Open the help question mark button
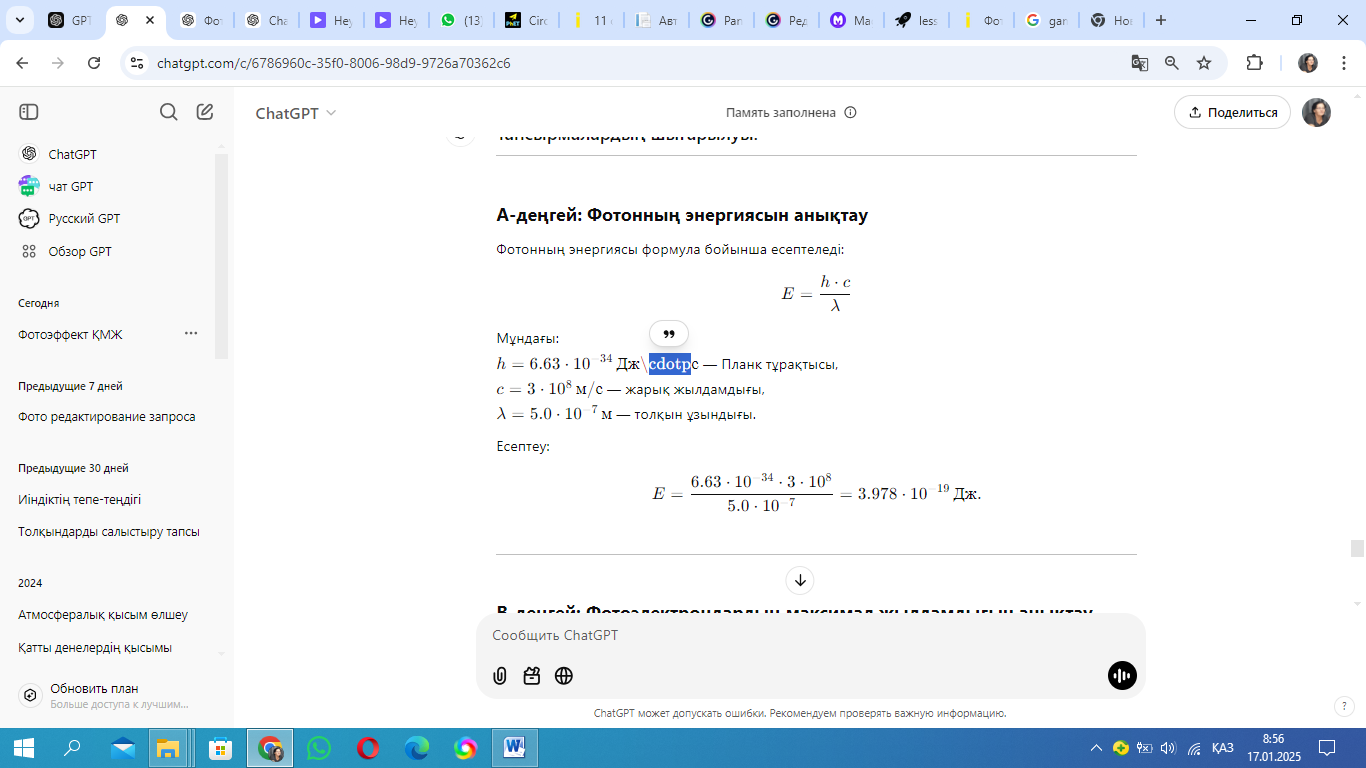This screenshot has height=768, width=1366. (1345, 706)
